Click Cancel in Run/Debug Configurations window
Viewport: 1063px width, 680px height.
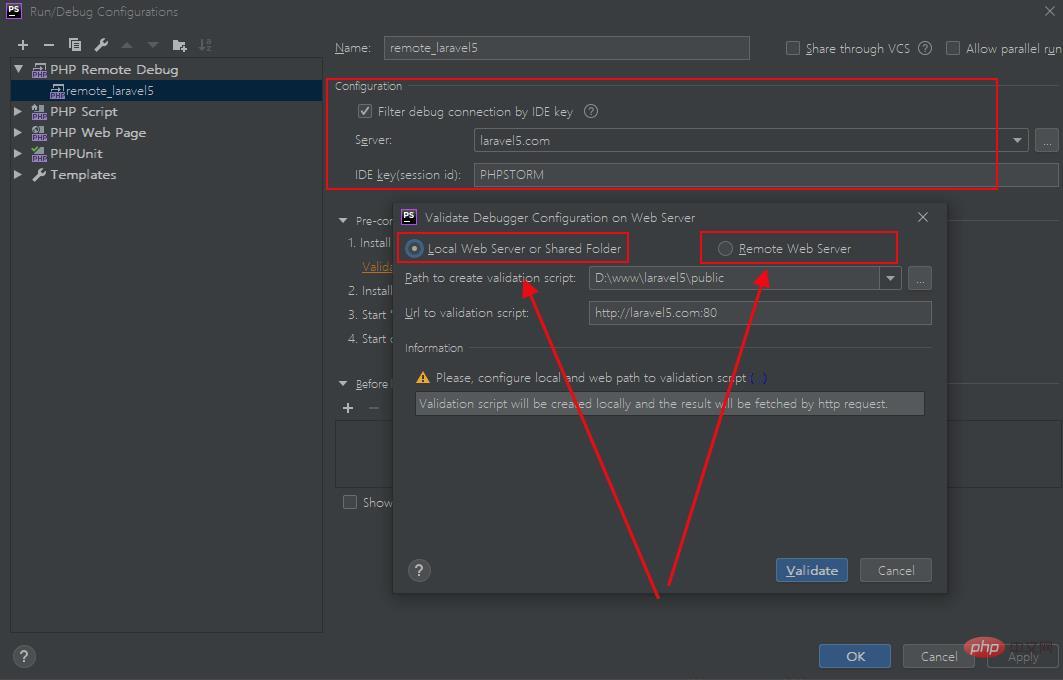938,656
